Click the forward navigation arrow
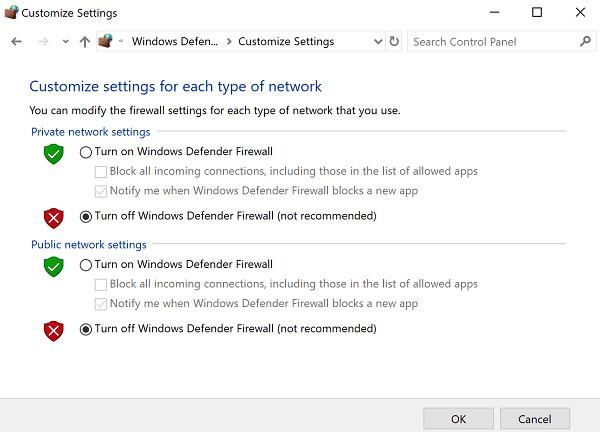The image size is (600, 432). [43, 41]
